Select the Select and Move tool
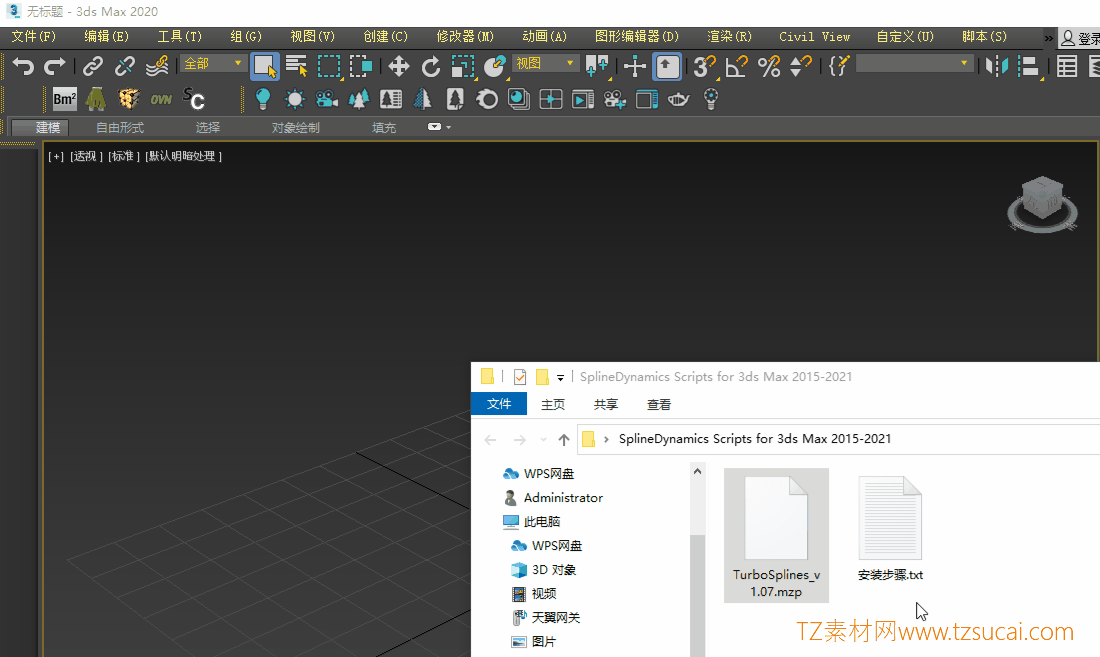Viewport: 1100px width, 657px height. 398,67
